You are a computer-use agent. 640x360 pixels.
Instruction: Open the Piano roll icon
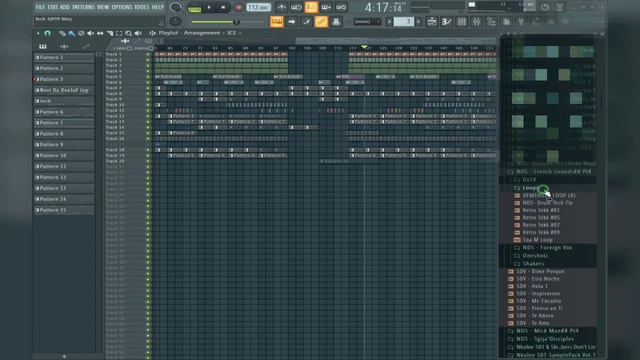click(x=447, y=22)
